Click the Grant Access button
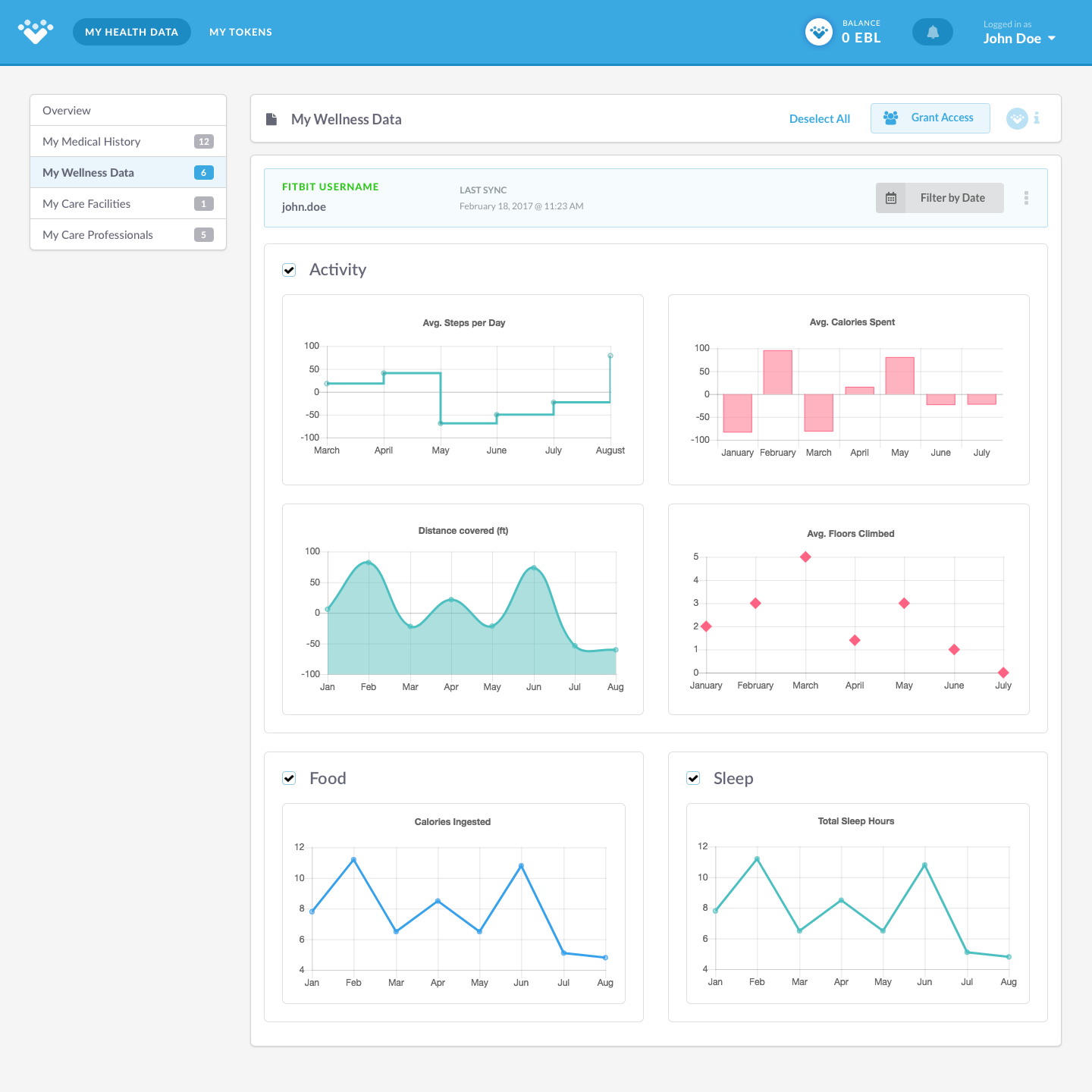The height and width of the screenshot is (1092, 1092). click(x=930, y=118)
